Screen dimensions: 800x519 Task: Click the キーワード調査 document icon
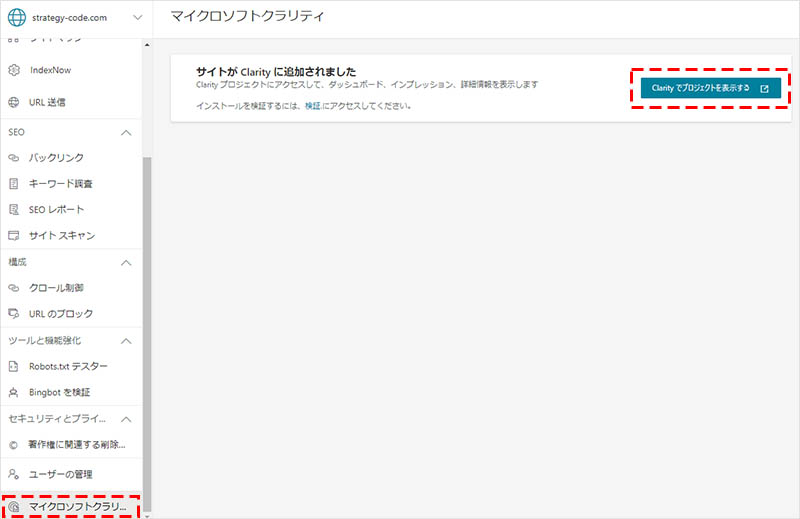[14, 184]
